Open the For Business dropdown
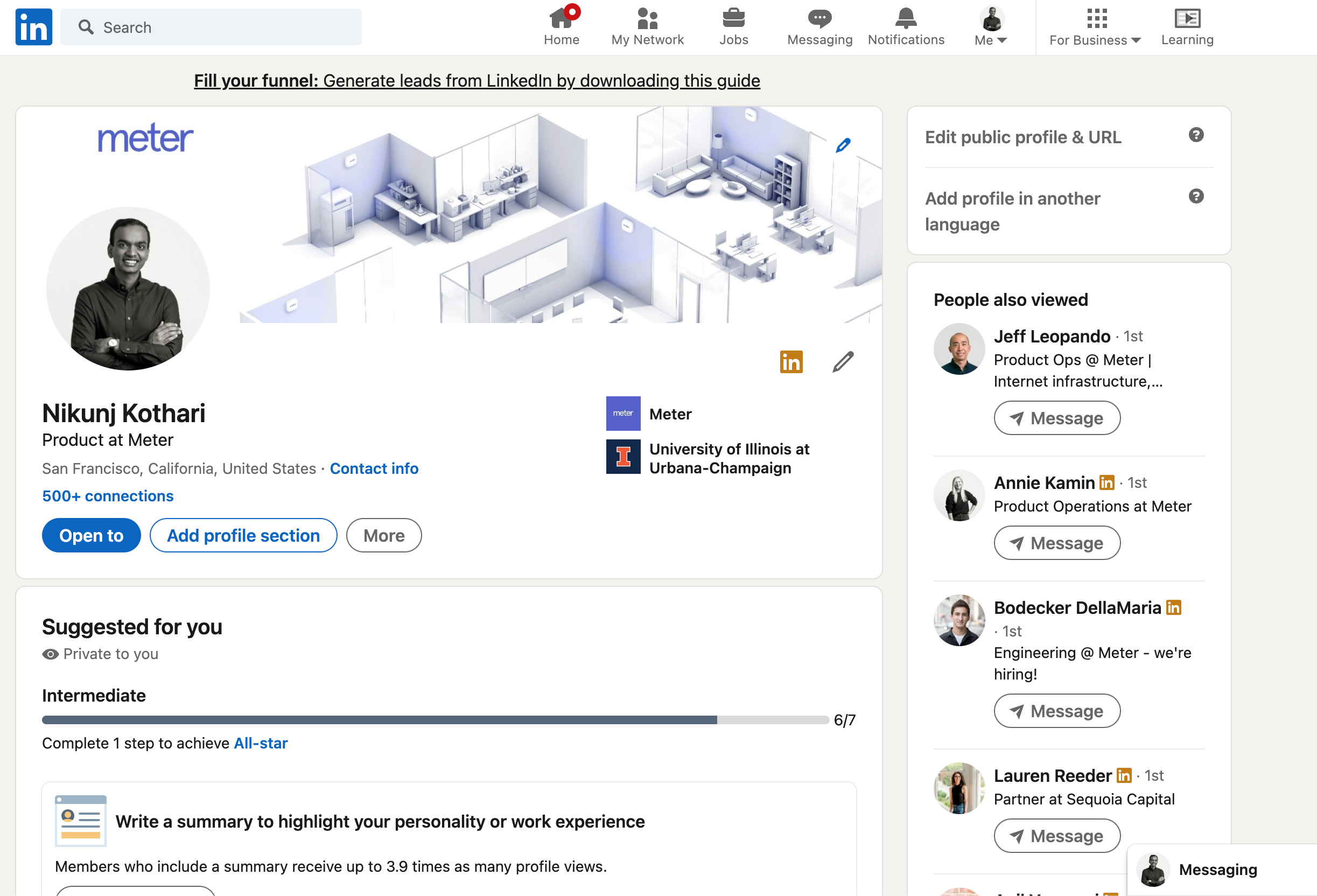This screenshot has height=896, width=1317. tap(1093, 25)
